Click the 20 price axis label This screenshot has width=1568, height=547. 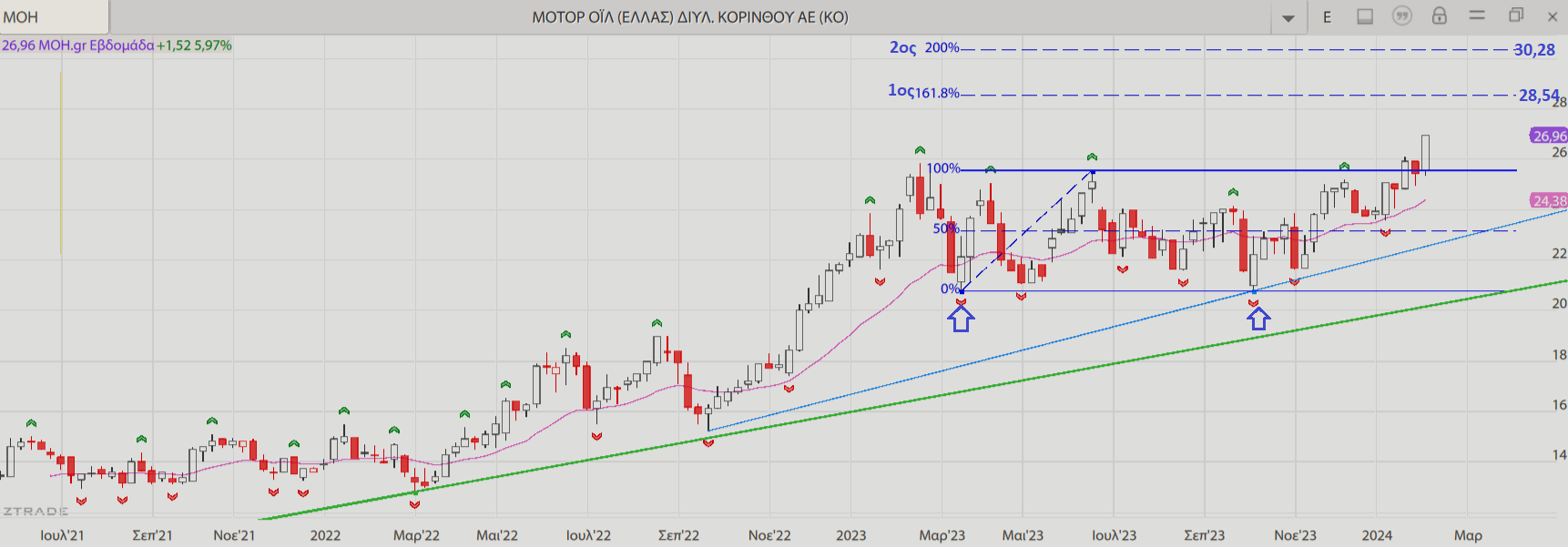[1559, 304]
